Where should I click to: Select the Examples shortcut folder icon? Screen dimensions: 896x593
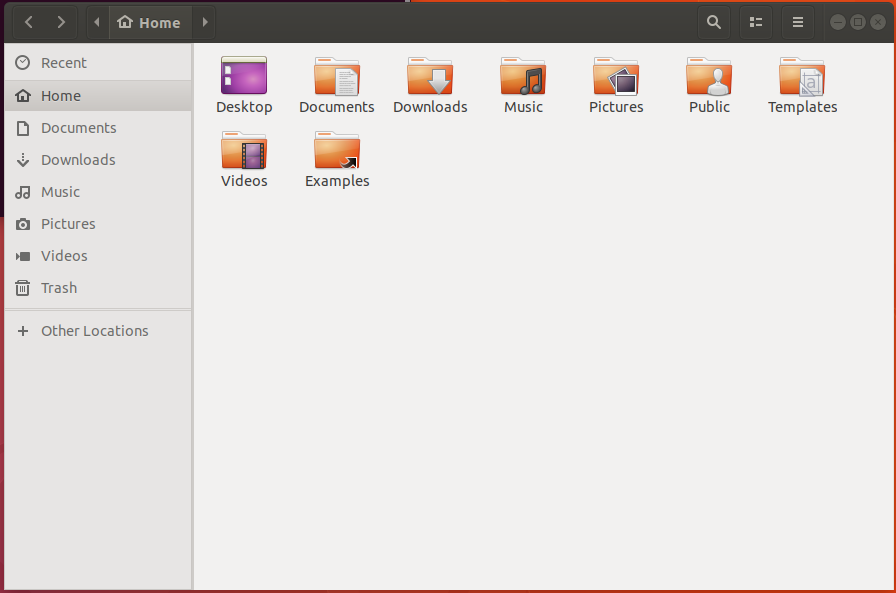[x=337, y=150]
